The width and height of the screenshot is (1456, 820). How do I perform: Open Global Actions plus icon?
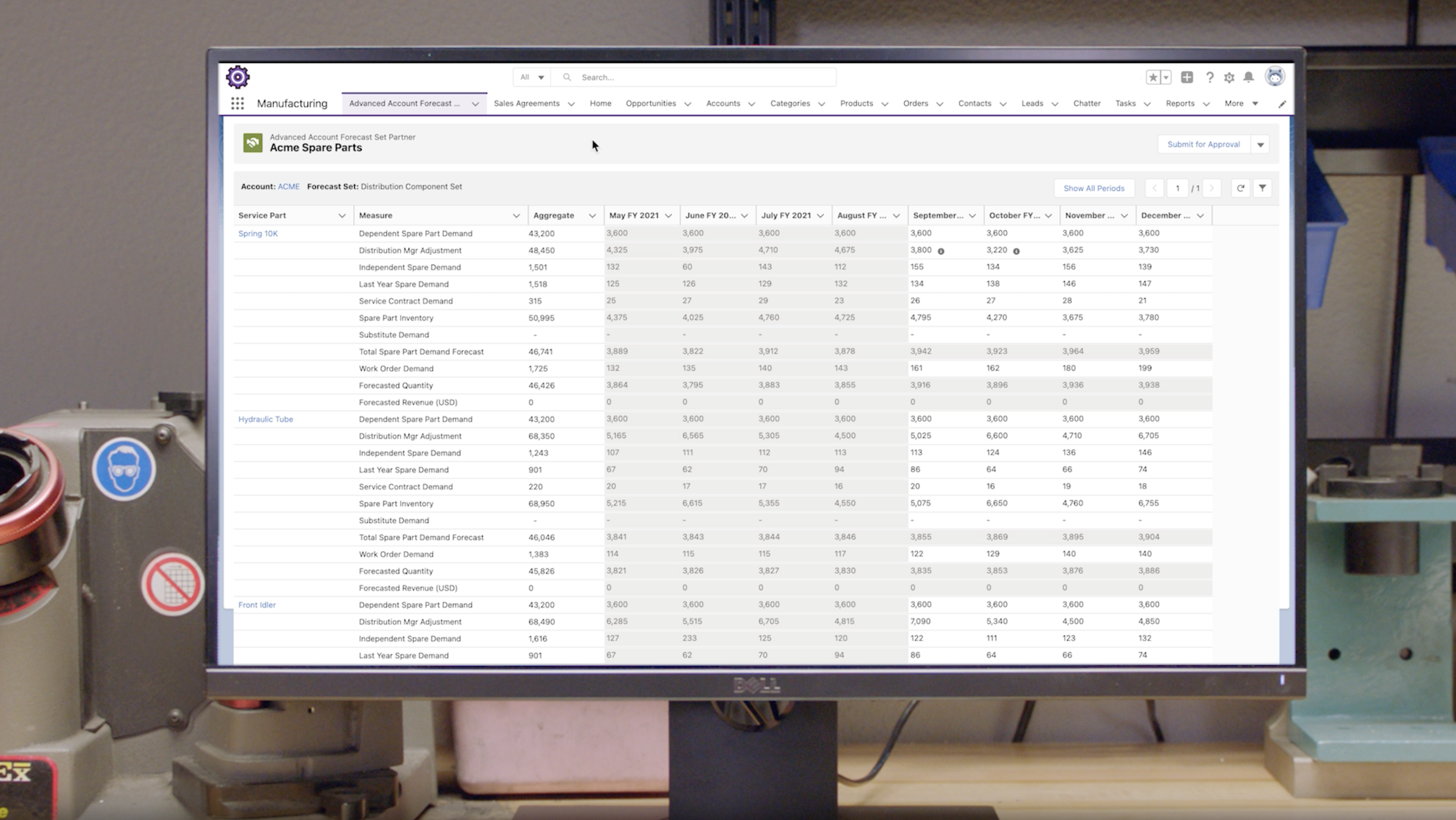click(x=1187, y=78)
